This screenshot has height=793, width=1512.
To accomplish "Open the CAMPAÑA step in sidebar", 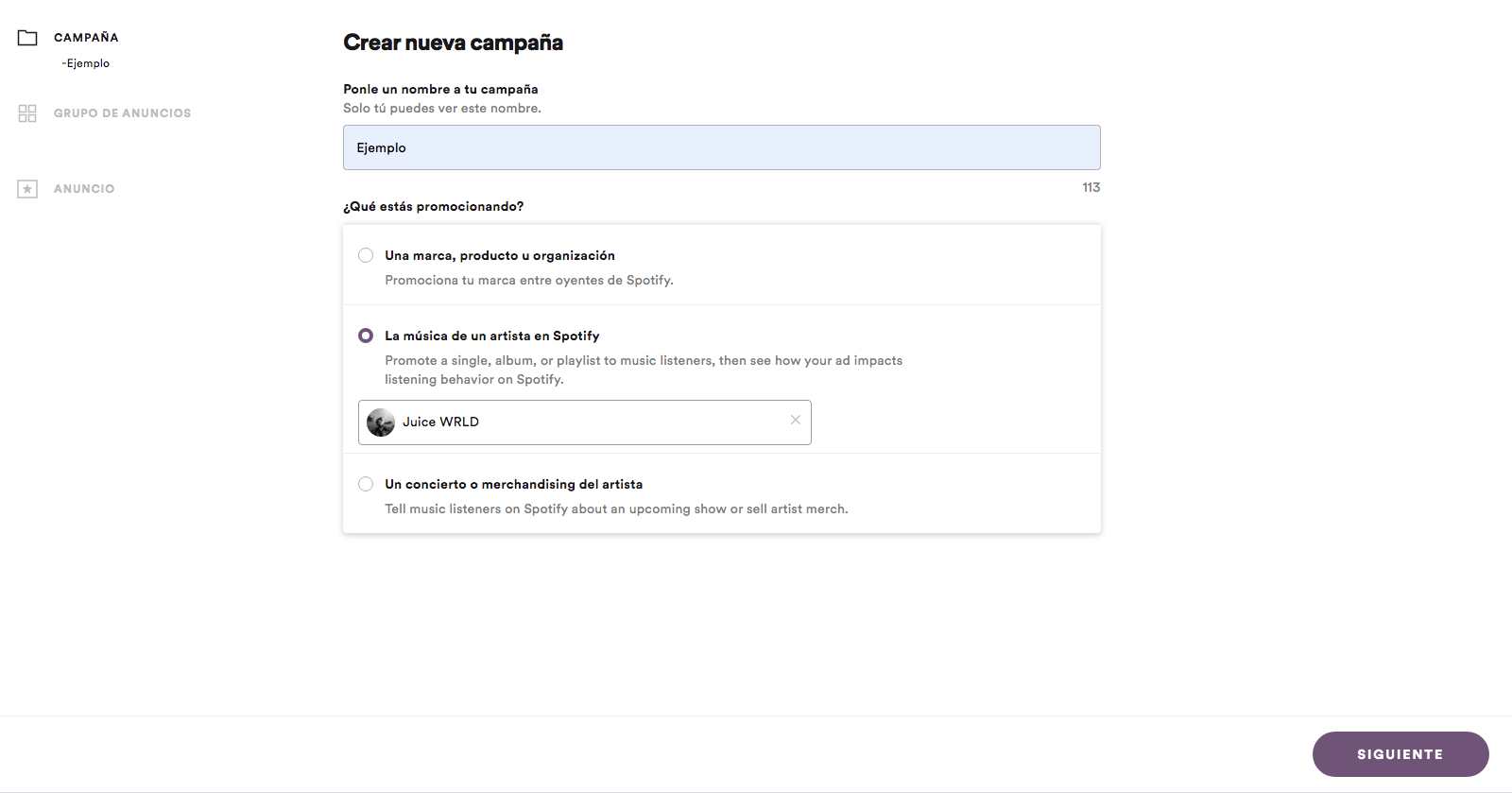I will point(86,38).
